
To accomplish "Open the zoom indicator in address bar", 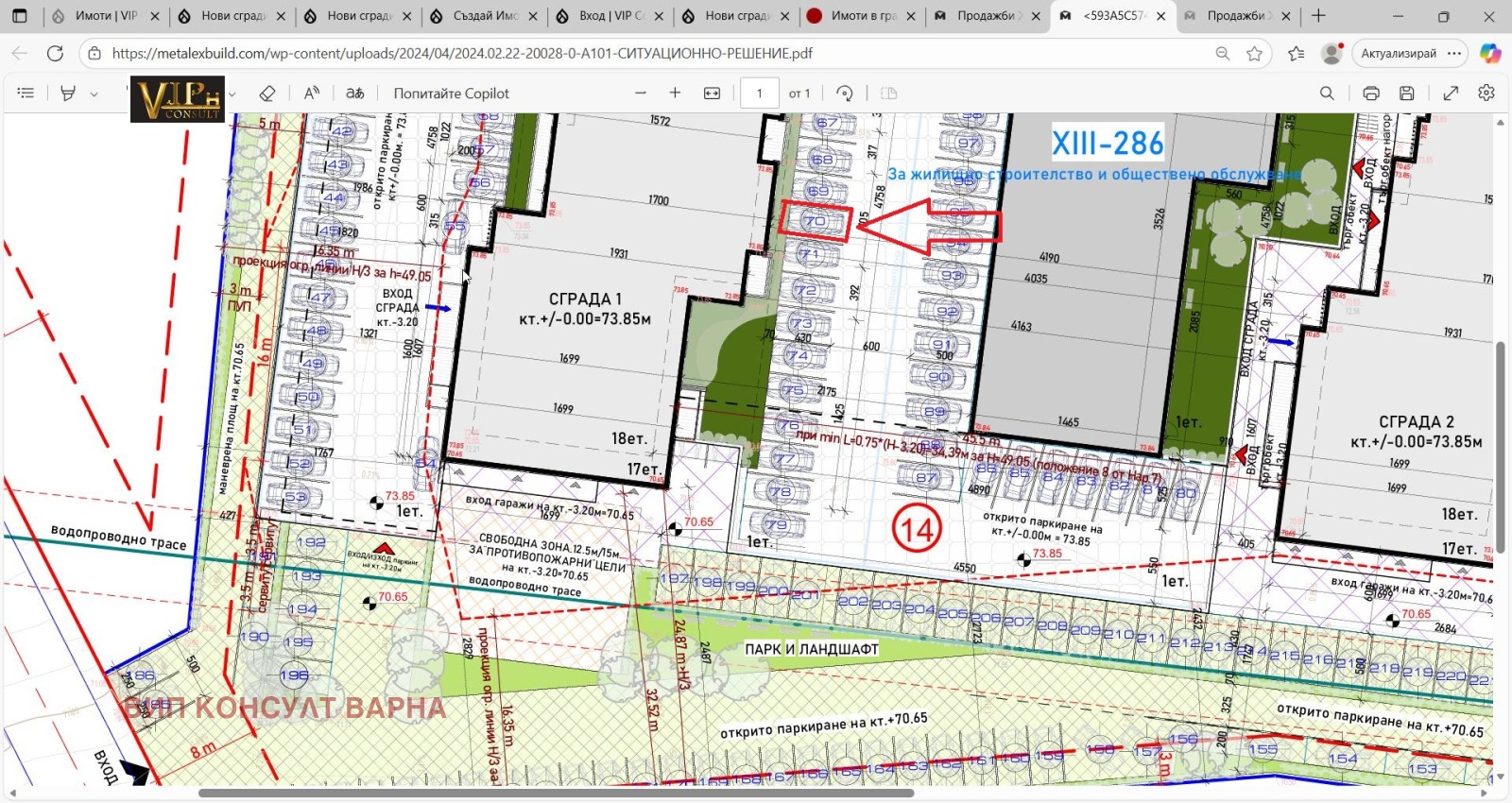I will (1222, 53).
